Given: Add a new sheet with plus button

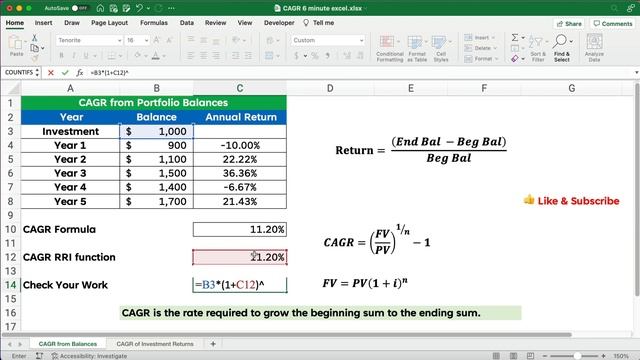Looking at the screenshot, I should pyautogui.click(x=213, y=344).
